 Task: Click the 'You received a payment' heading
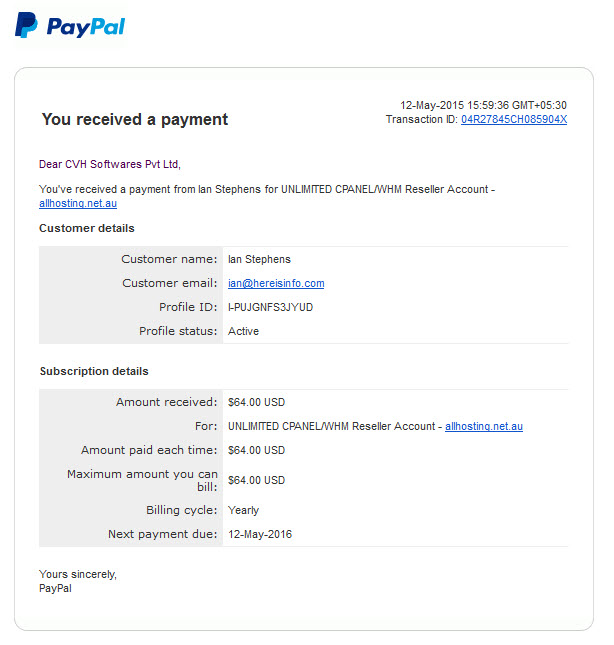[134, 119]
